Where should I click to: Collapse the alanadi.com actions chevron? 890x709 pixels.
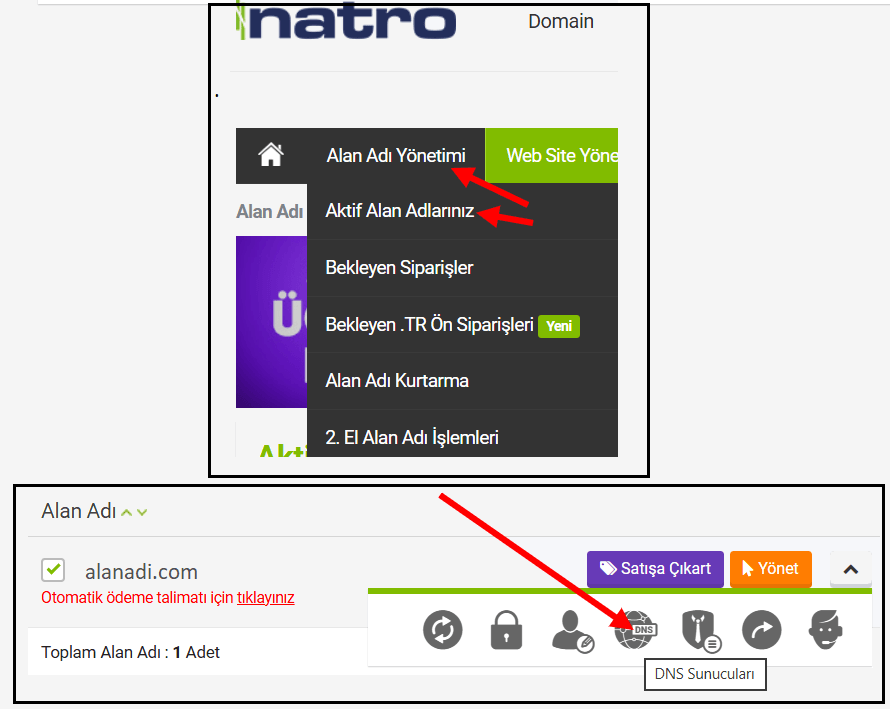[850, 569]
